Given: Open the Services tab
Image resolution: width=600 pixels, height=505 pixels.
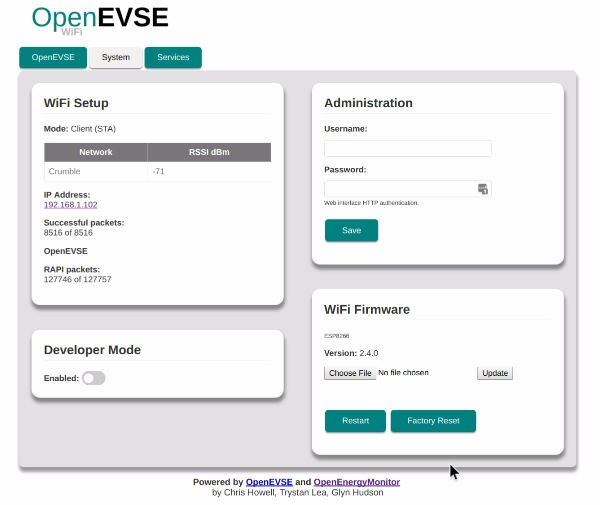Looking at the screenshot, I should 173,57.
